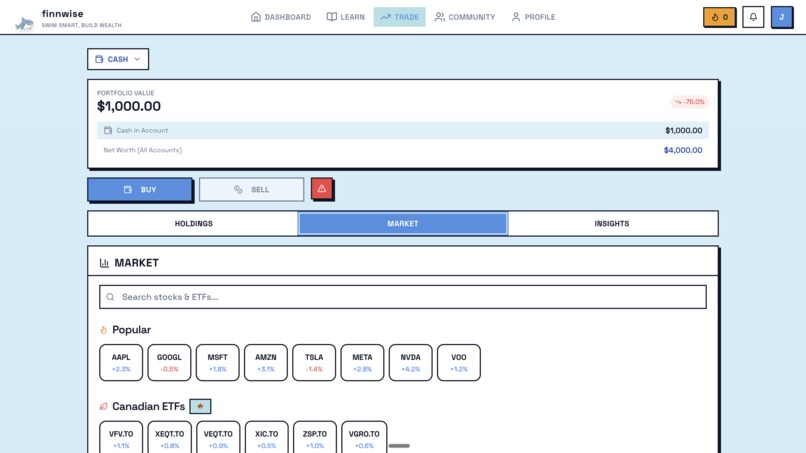
Task: Open notifications bell
Action: pos(753,17)
